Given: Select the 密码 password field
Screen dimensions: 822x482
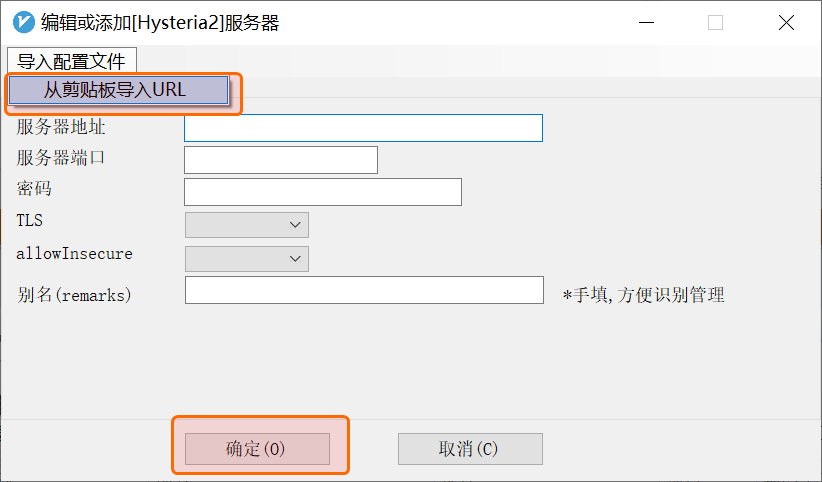Looking at the screenshot, I should click(x=322, y=192).
